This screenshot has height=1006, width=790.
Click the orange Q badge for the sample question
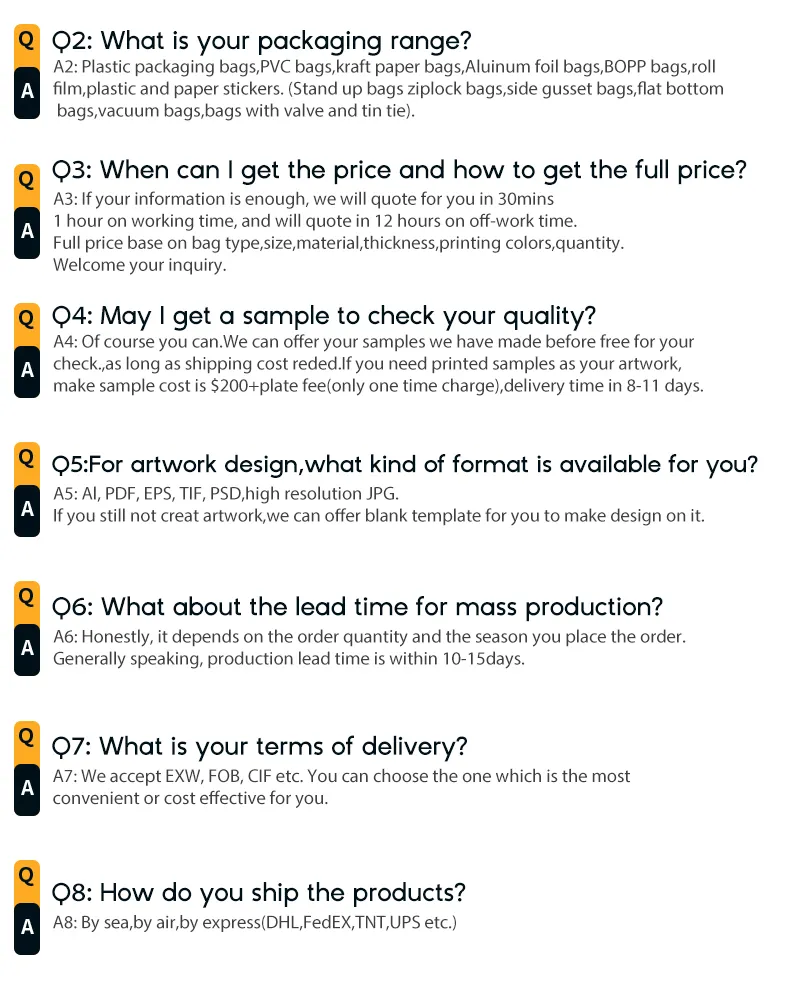27,318
